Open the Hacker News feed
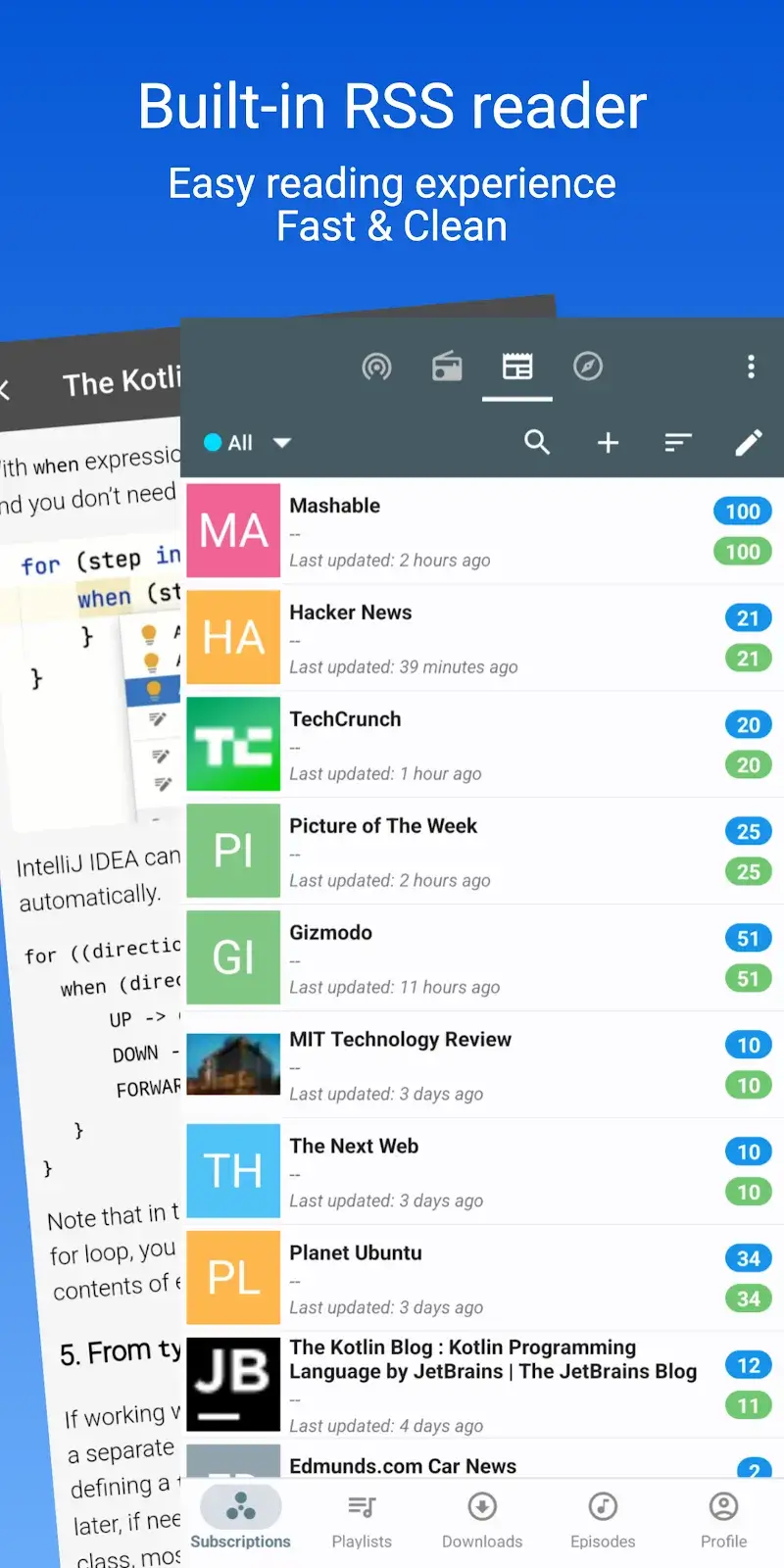Image resolution: width=784 pixels, height=1568 pixels. [x=480, y=638]
